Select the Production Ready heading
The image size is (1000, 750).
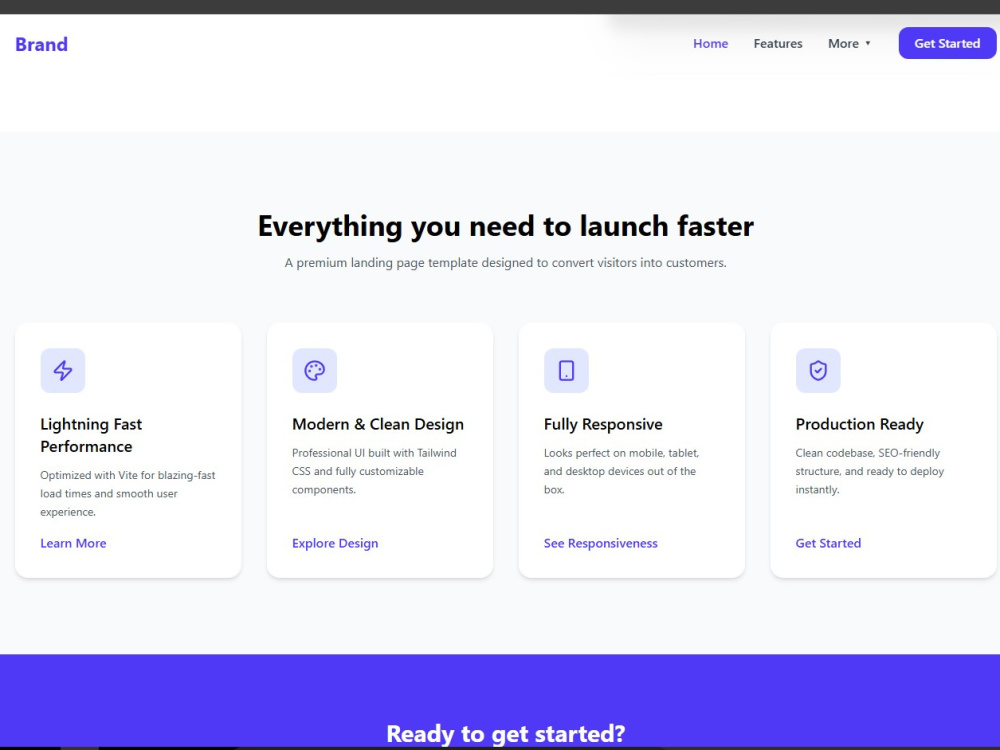860,425
